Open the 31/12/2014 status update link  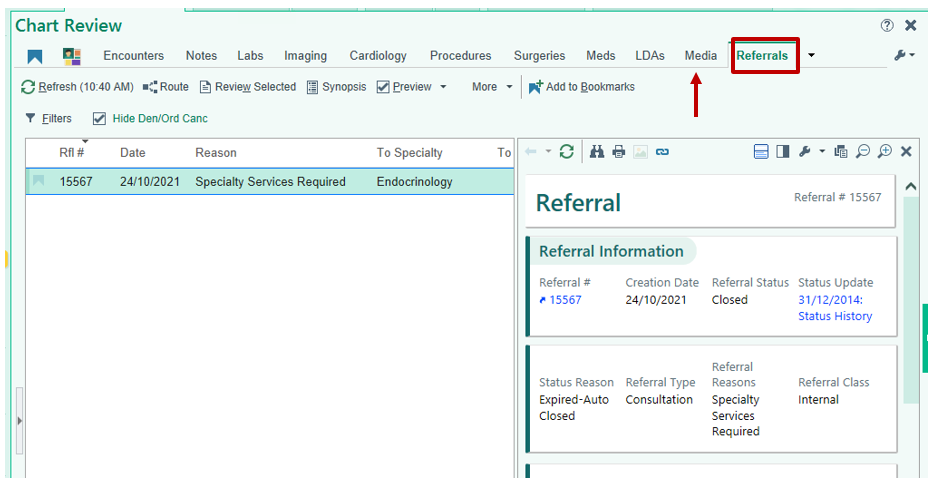point(830,300)
